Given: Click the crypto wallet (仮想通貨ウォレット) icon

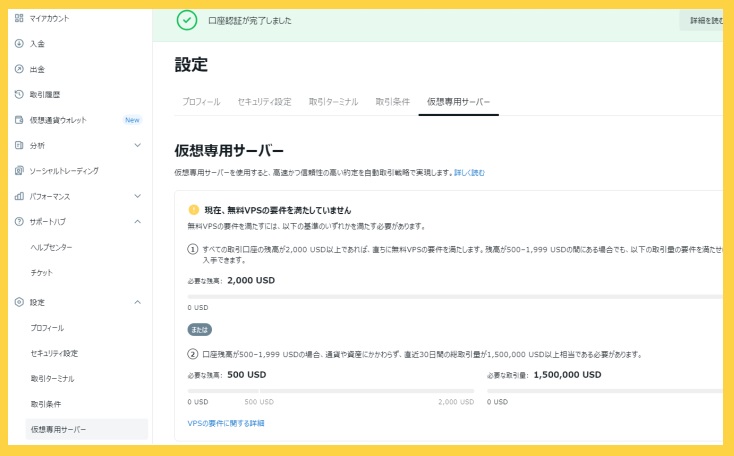Looking at the screenshot, I should [19, 120].
